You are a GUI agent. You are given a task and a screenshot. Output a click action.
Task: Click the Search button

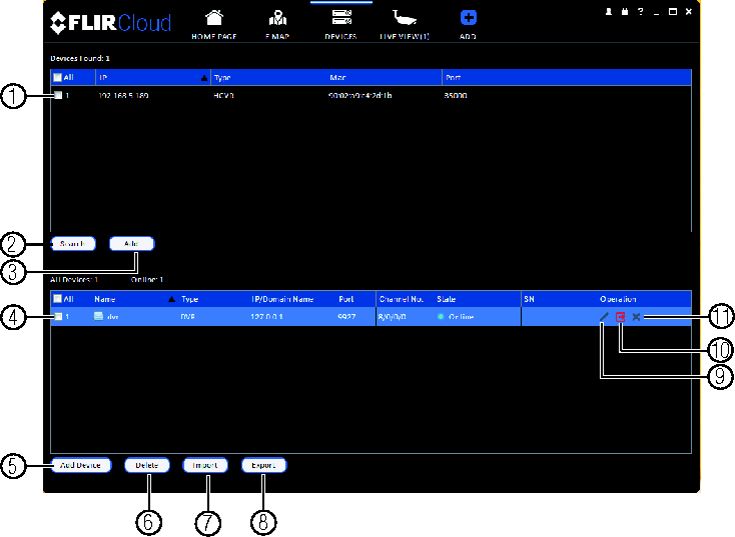[x=73, y=244]
